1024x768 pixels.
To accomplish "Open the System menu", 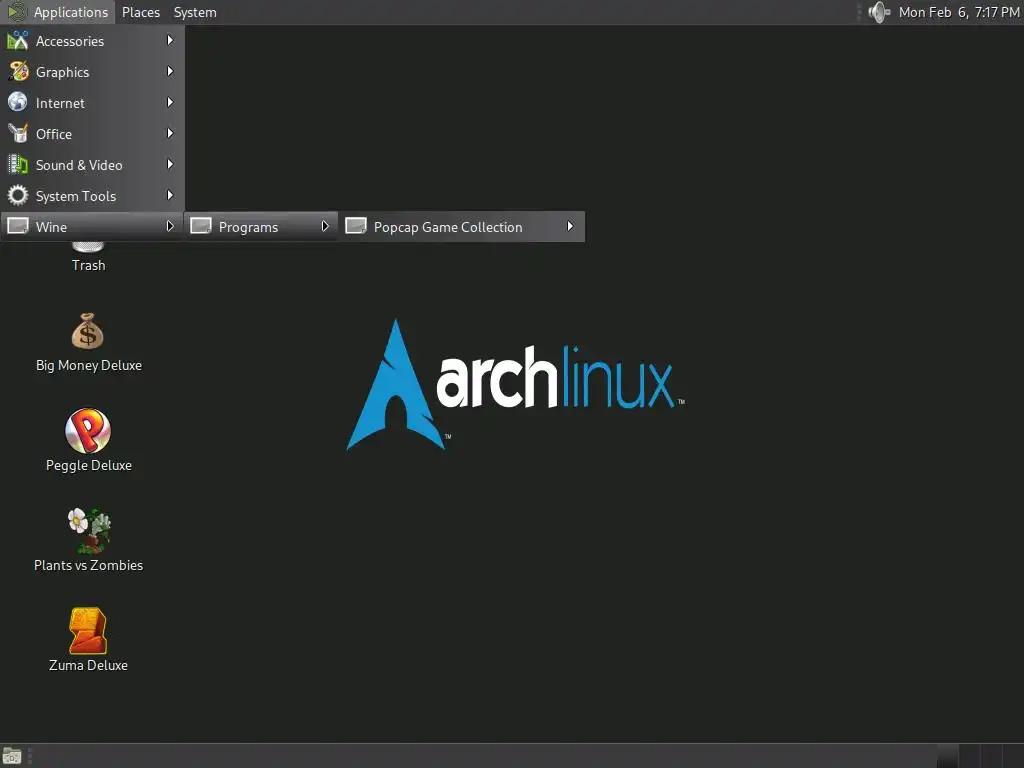I will [x=195, y=12].
